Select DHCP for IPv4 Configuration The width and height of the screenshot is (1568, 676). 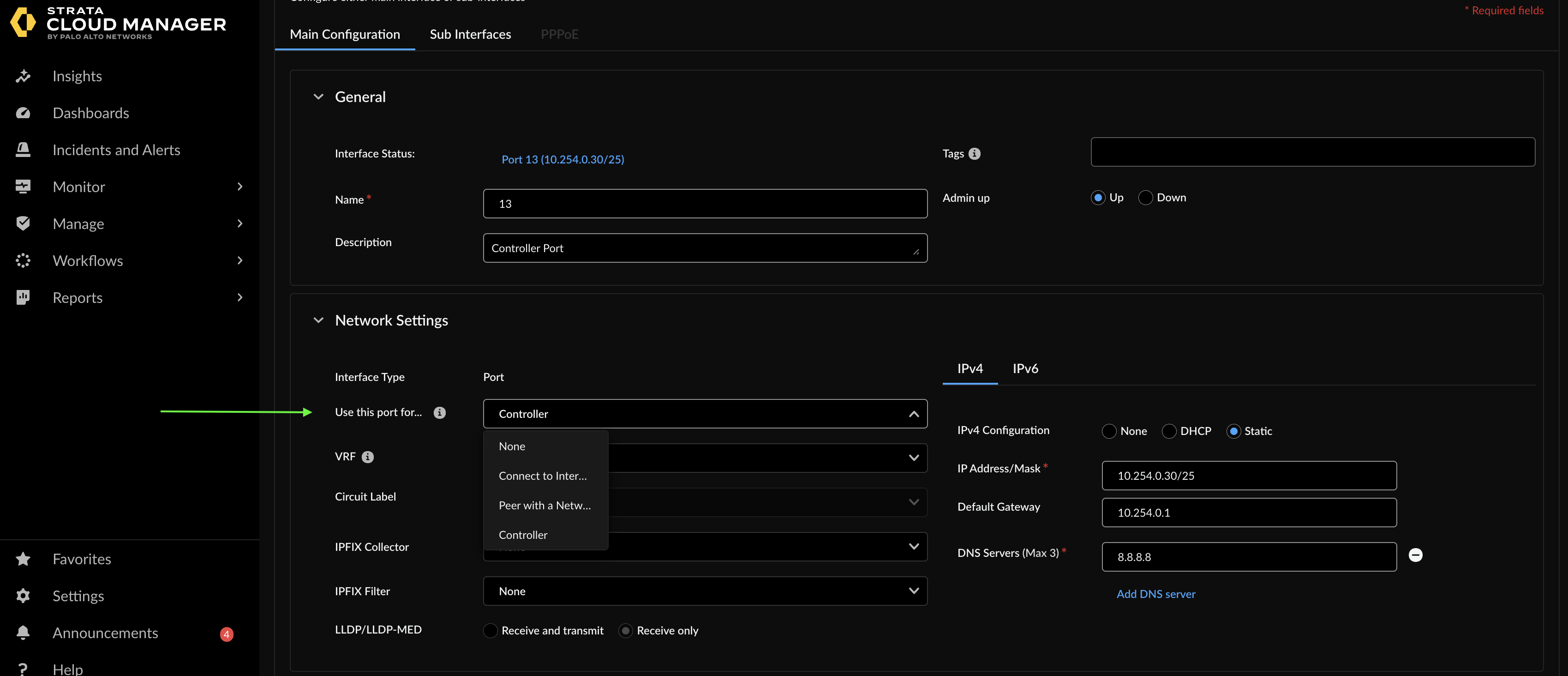coord(1169,431)
